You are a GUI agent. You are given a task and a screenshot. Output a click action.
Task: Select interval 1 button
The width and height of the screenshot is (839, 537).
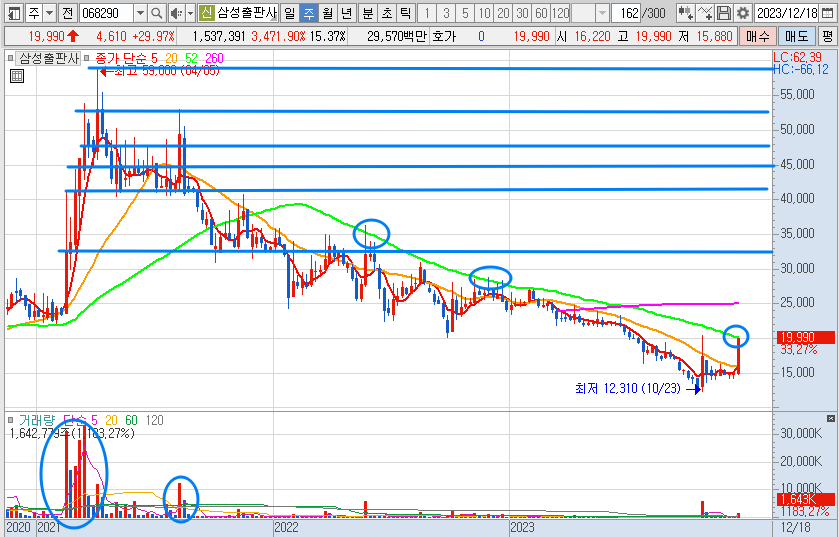(x=427, y=13)
